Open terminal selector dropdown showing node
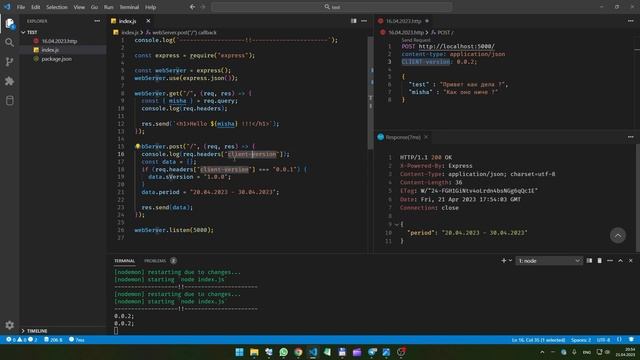Viewport: 640px width, 360px height. (549, 260)
